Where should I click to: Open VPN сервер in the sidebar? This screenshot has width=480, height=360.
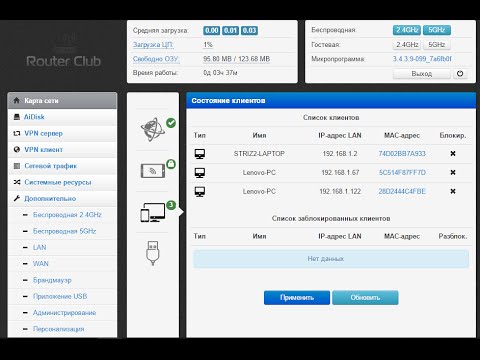pos(62,133)
